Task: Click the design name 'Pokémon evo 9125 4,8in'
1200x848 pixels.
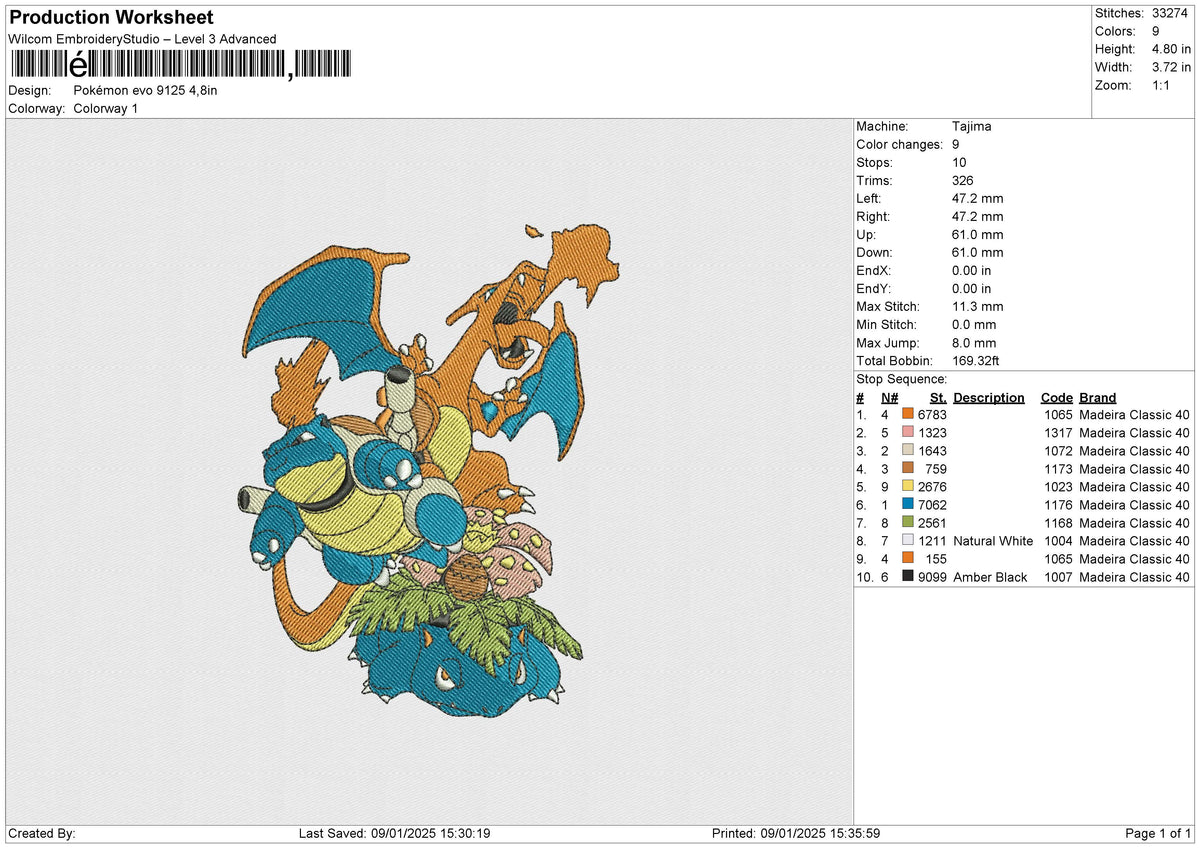Action: pyautogui.click(x=146, y=90)
